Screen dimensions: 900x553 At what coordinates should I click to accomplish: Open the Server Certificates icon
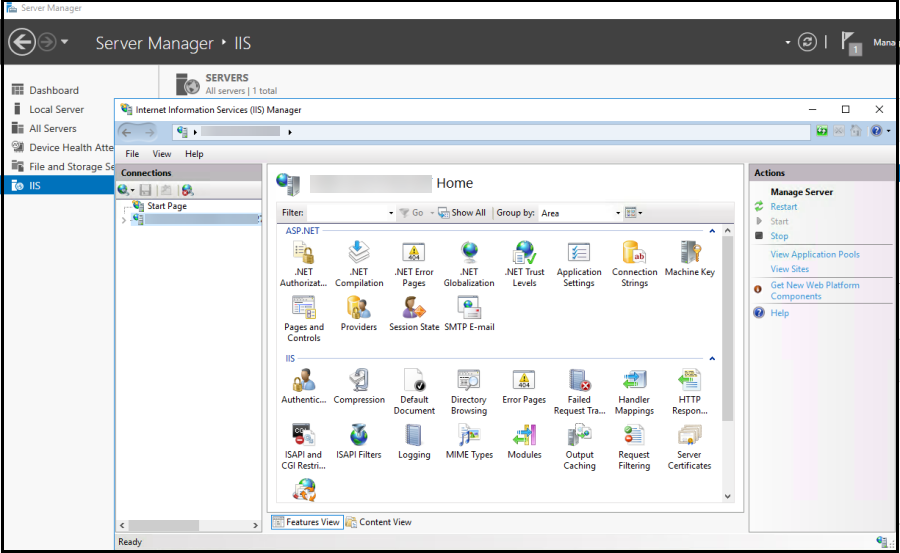[689, 445]
